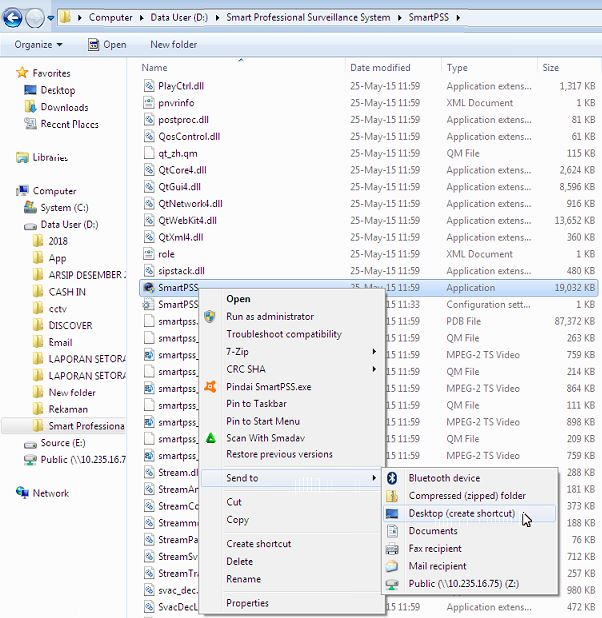Image resolution: width=602 pixels, height=618 pixels.
Task: Select Desktop (create shortcut) option
Action: click(469, 513)
